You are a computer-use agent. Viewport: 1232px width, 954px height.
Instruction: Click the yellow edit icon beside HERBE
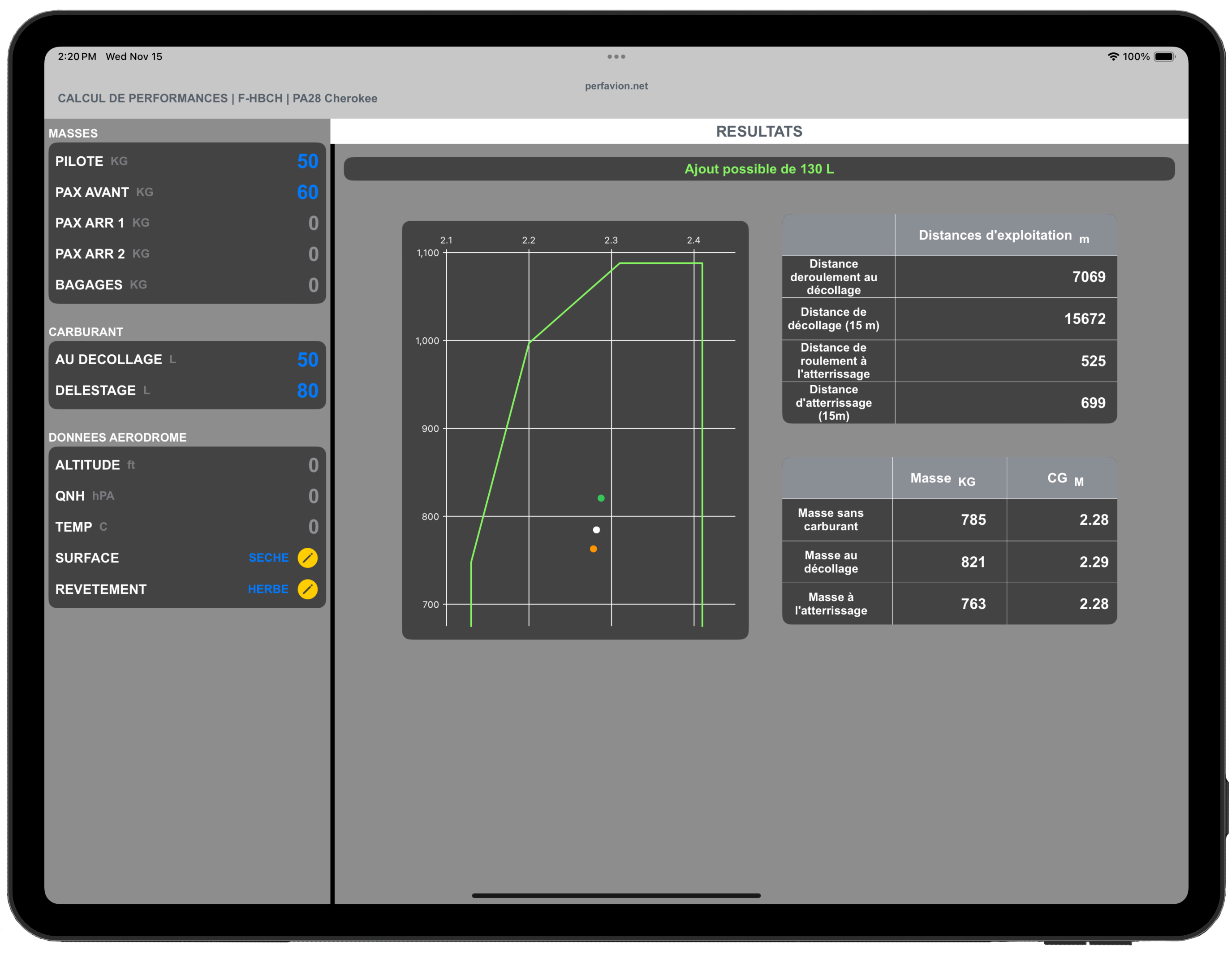pyautogui.click(x=307, y=589)
